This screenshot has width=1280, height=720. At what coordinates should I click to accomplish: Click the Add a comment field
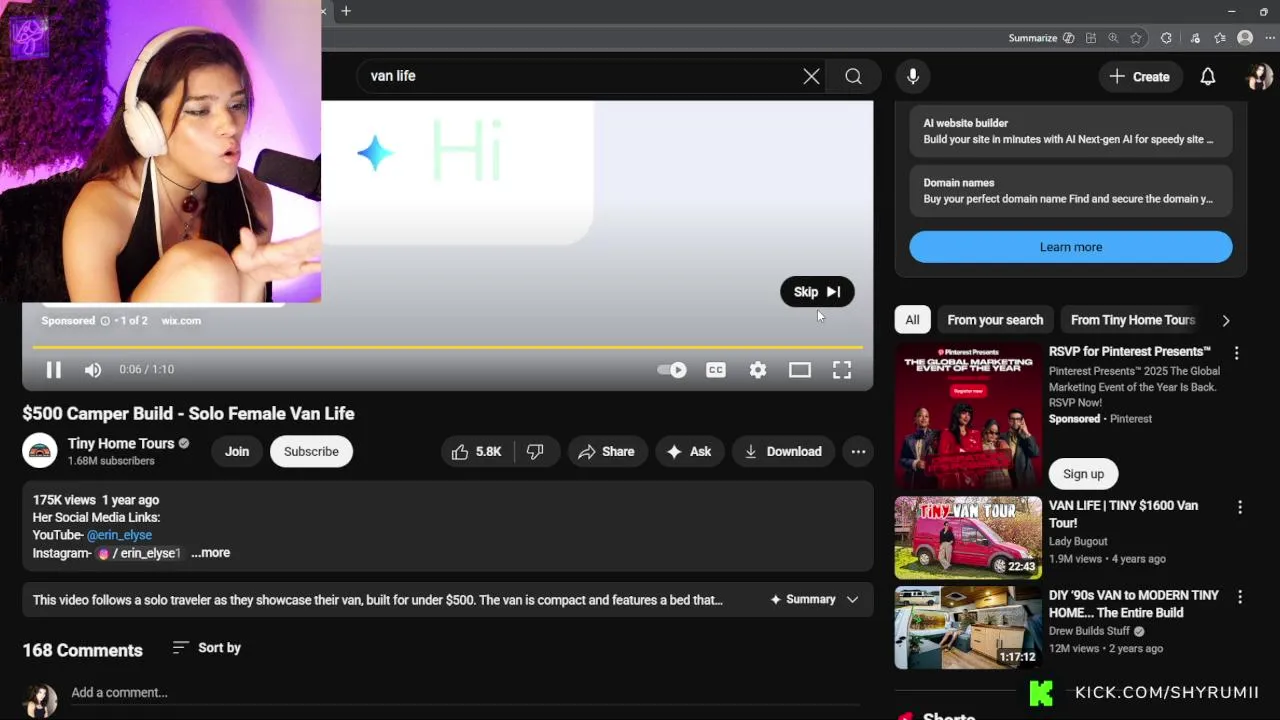[465, 693]
